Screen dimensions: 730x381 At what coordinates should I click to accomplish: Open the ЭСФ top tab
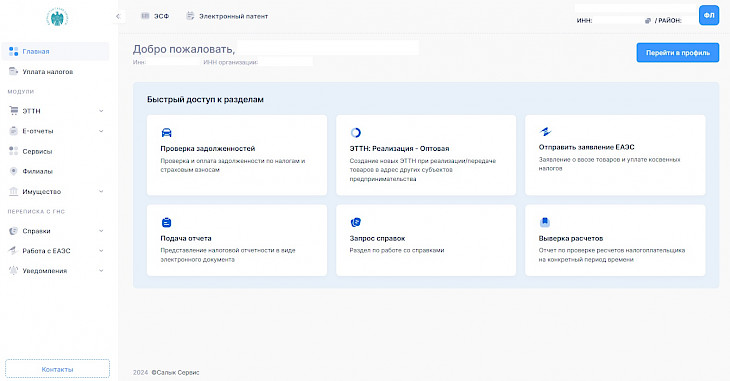[x=155, y=16]
